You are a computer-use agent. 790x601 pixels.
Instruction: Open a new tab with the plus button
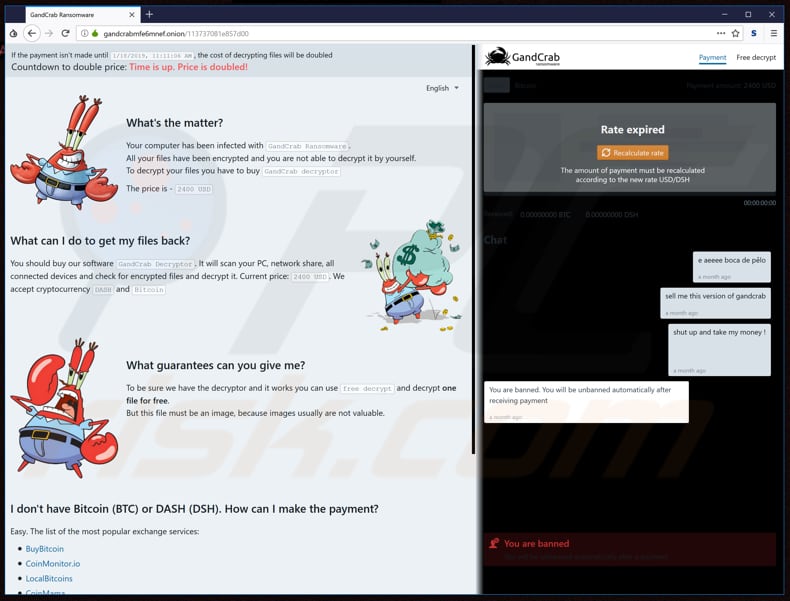pos(149,14)
